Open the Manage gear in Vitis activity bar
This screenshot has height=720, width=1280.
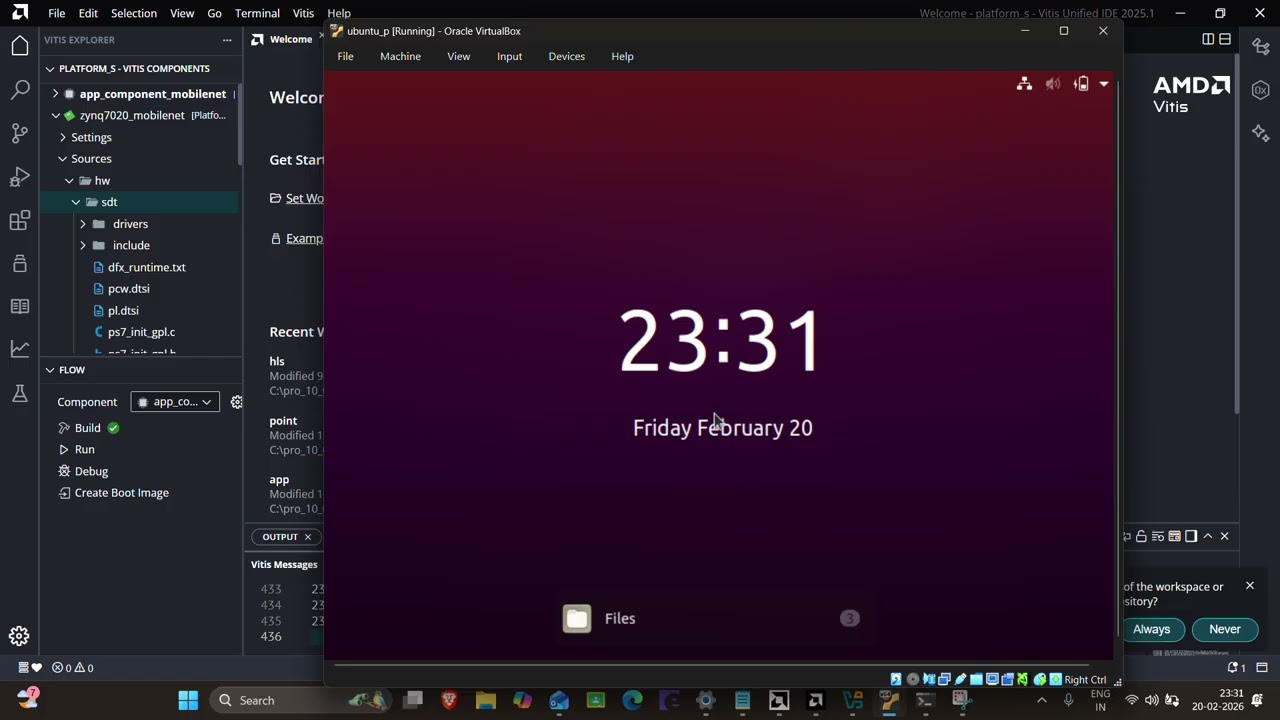click(x=19, y=636)
